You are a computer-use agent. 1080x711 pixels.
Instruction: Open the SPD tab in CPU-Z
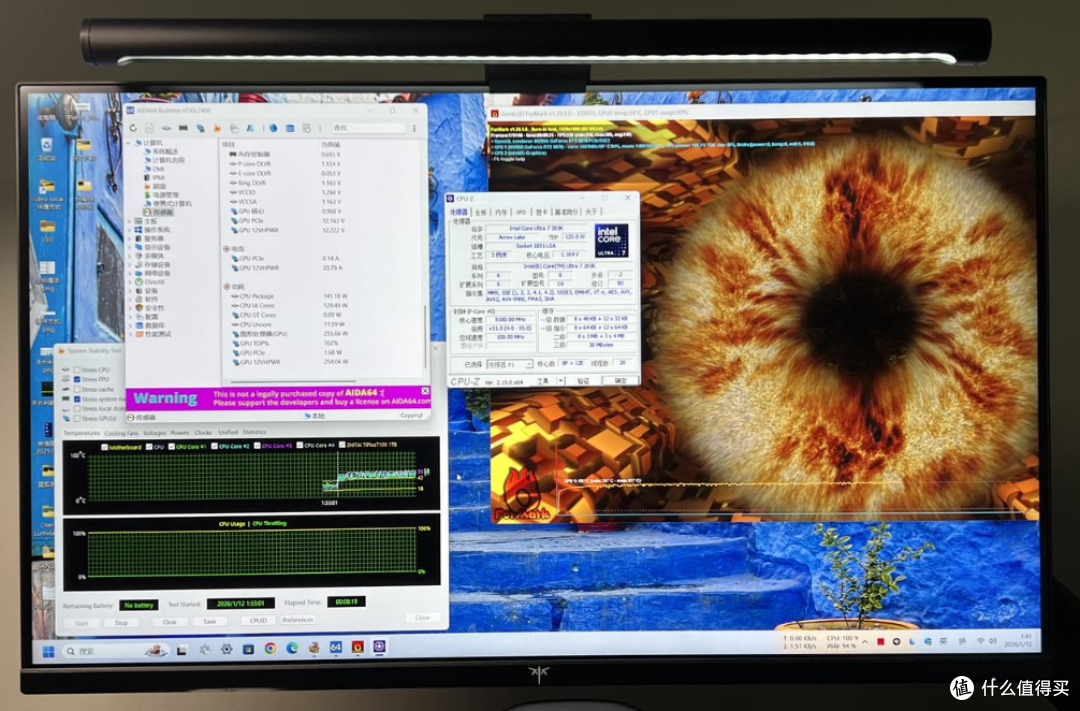521,212
